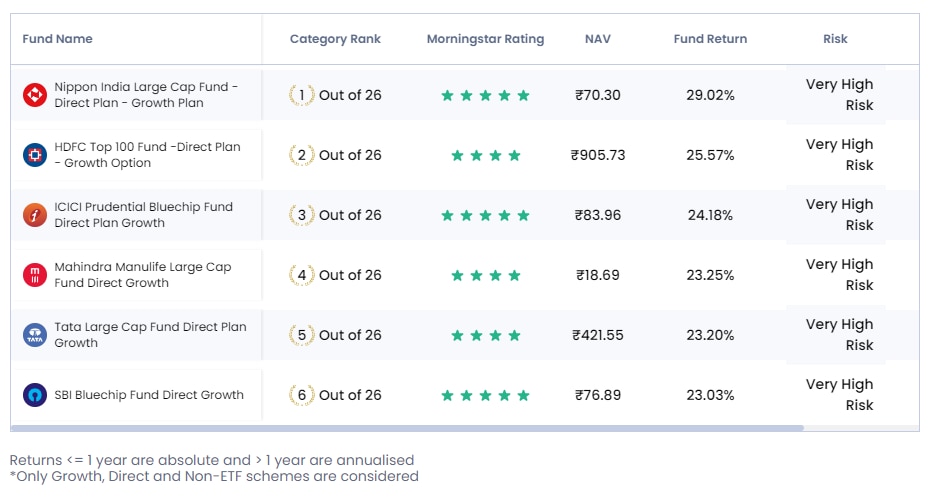Click the rank 6 laurel badge
This screenshot has height=499, width=939.
(x=301, y=395)
